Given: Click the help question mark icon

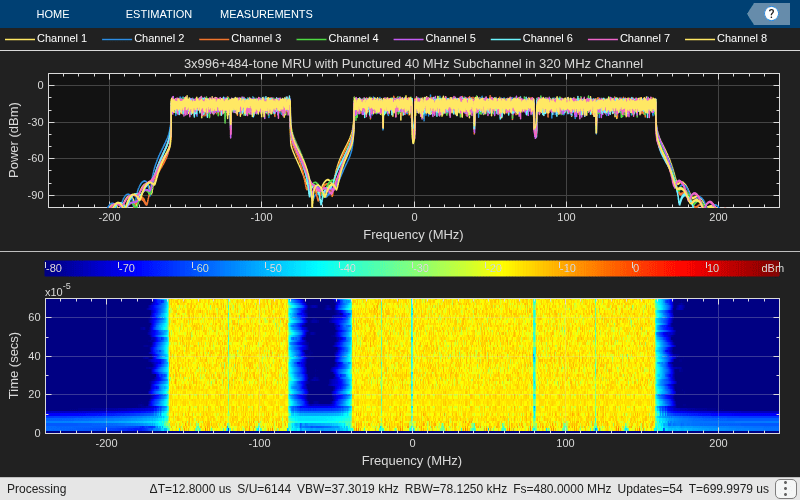Looking at the screenshot, I should 771,14.
